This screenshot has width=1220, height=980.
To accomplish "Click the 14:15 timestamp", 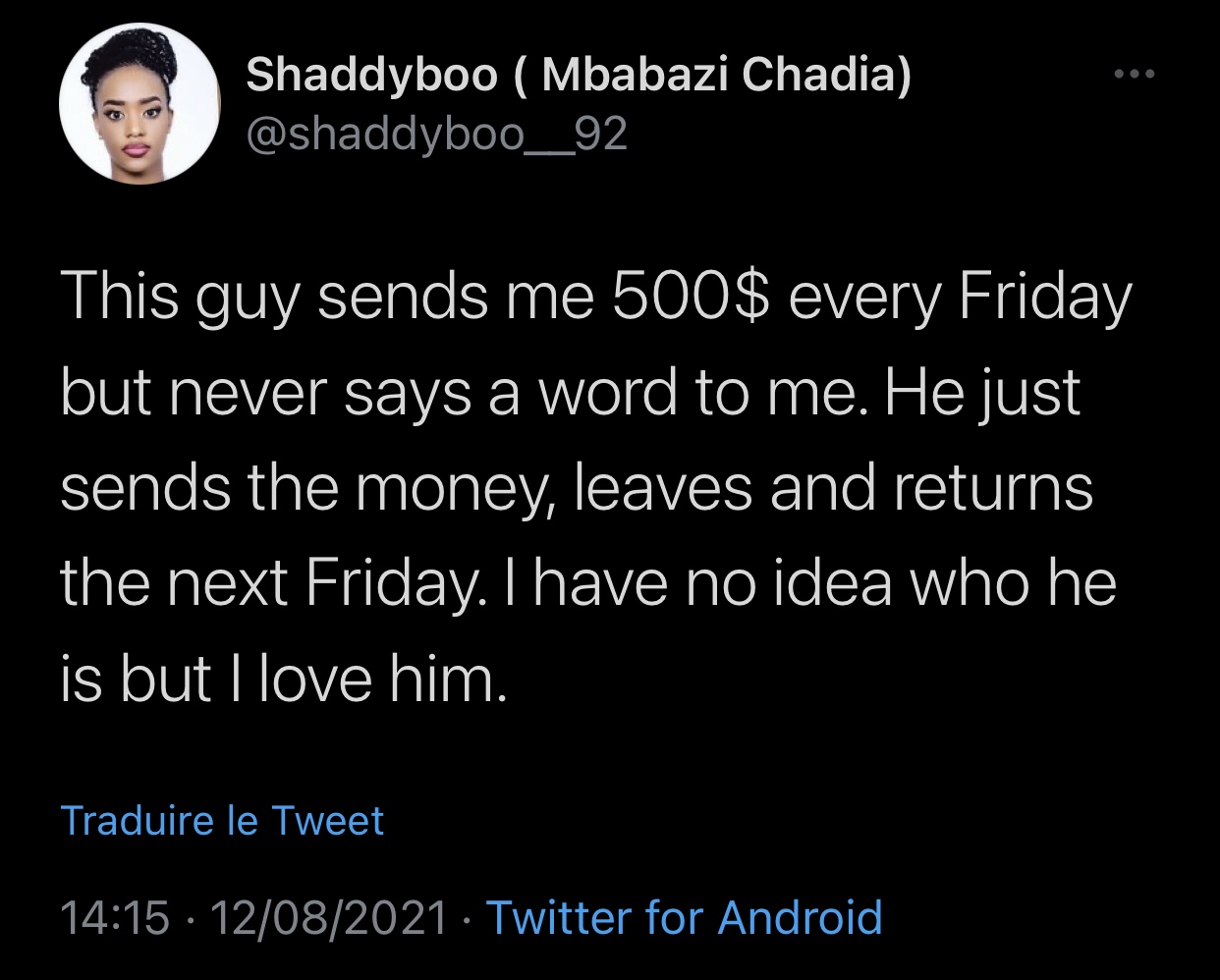I will pos(115,917).
